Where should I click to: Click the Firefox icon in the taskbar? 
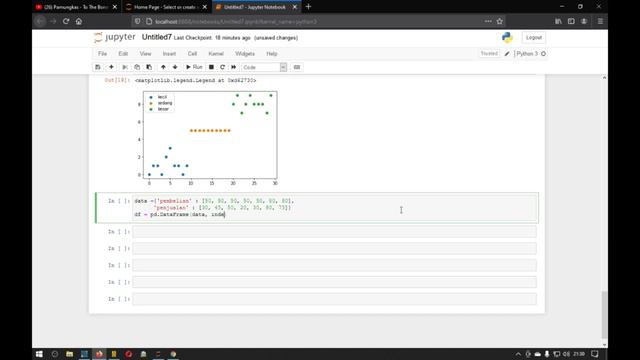[x=99, y=354]
